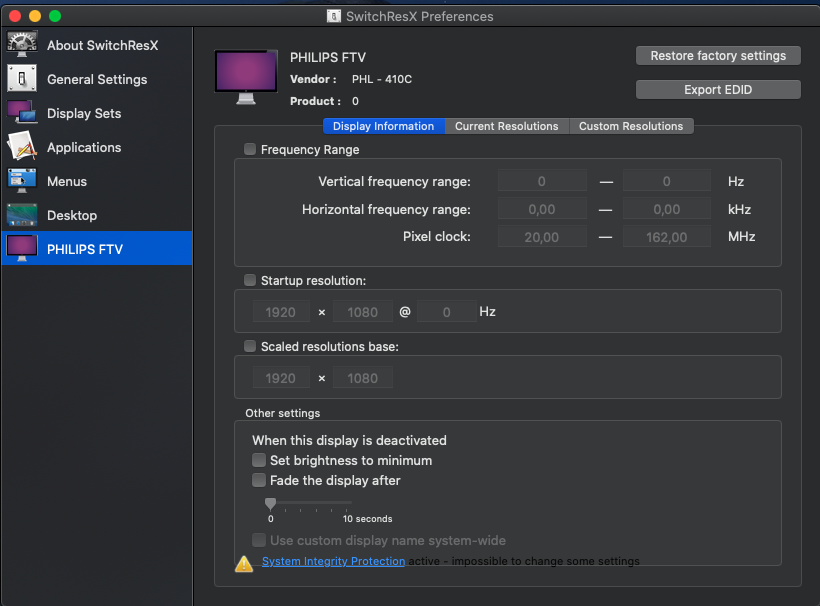The height and width of the screenshot is (606, 820).
Task: Click the yellow warning triangle icon
Action: pos(244,564)
